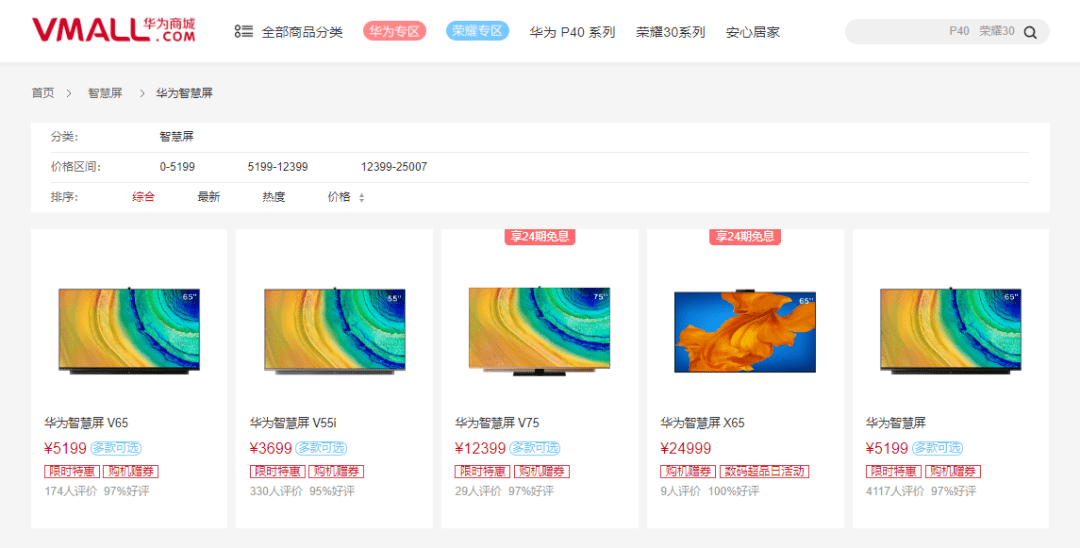Go to 首页 breadcrumb
This screenshot has width=1080, height=548.
[x=43, y=93]
